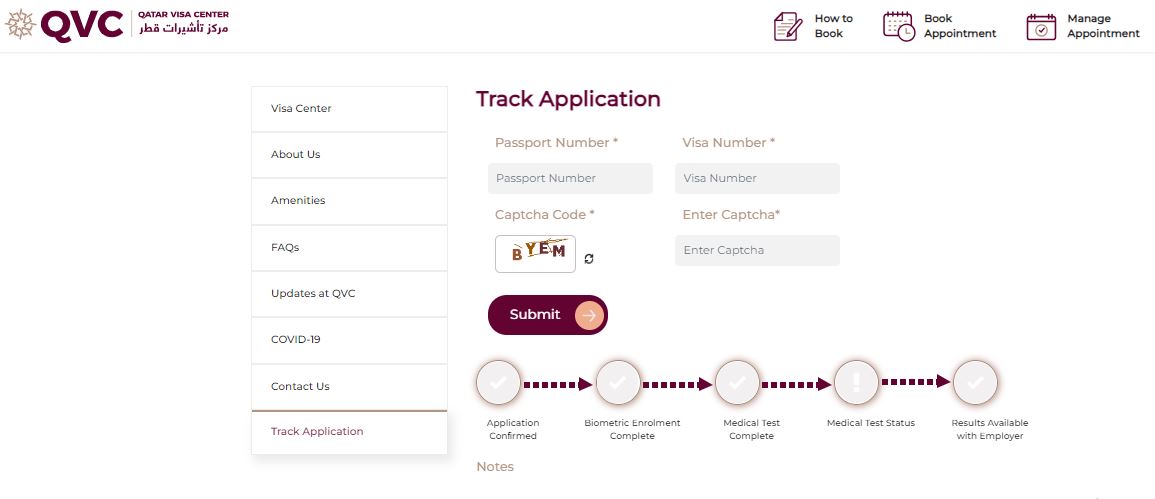
Task: Click the Book Appointment calendar icon
Action: [898, 26]
